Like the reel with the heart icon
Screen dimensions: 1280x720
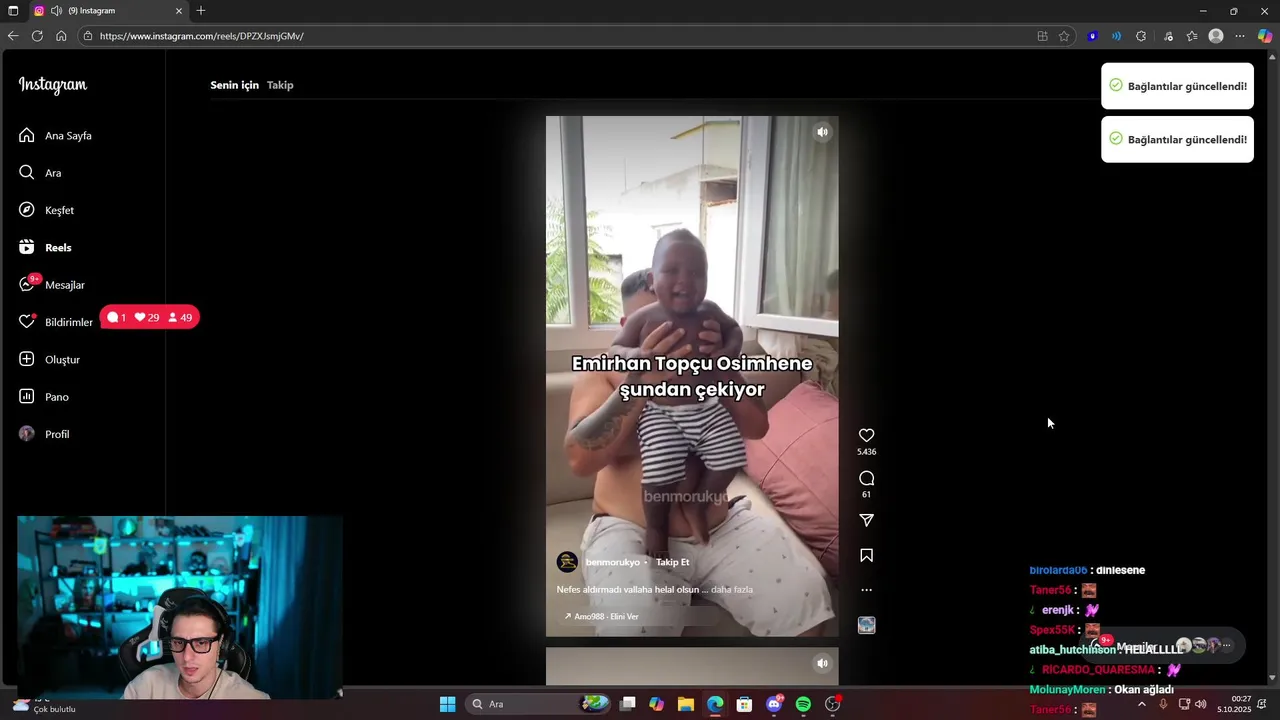(x=867, y=435)
